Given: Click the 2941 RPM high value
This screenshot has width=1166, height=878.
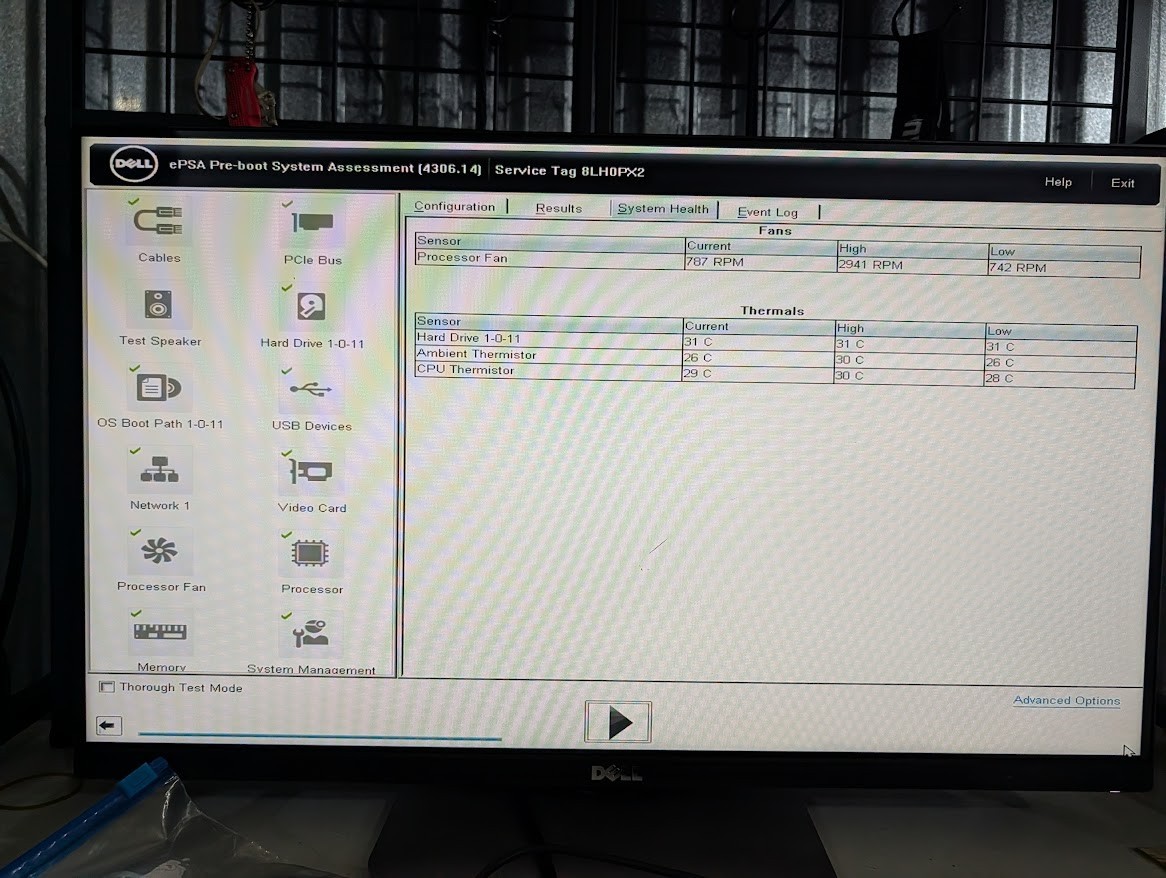Looking at the screenshot, I should [870, 265].
